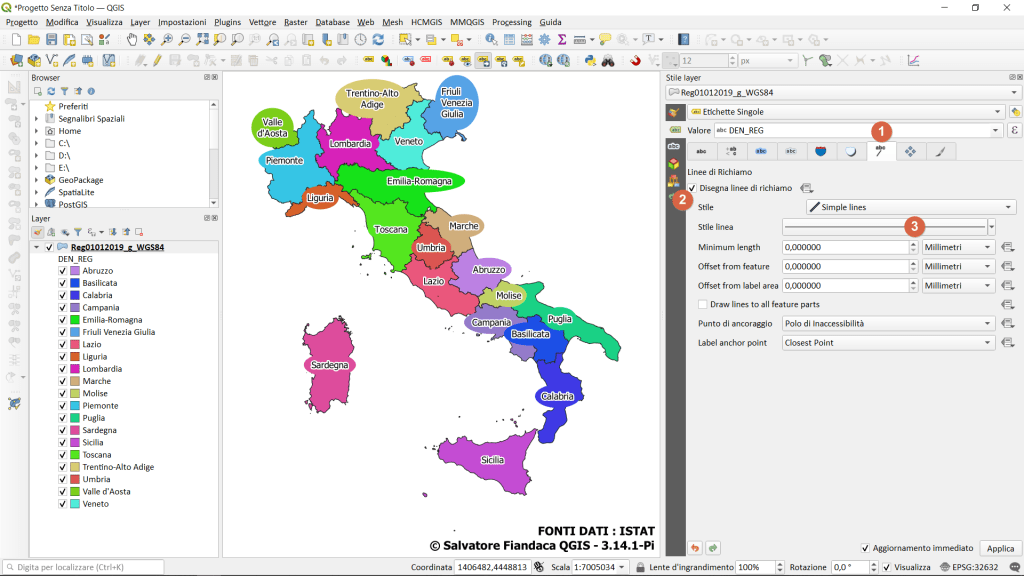The height and width of the screenshot is (576, 1024).
Task: Switch to the Shield background label tab
Action: (820, 151)
